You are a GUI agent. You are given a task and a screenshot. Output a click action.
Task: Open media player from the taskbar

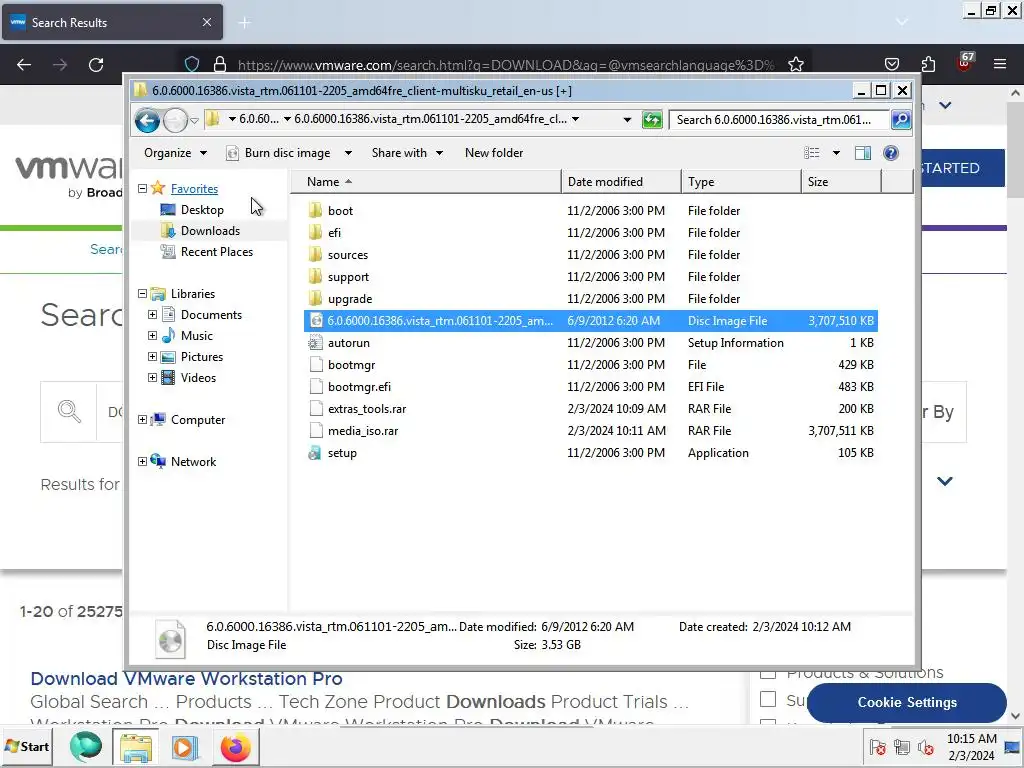pyautogui.click(x=185, y=747)
